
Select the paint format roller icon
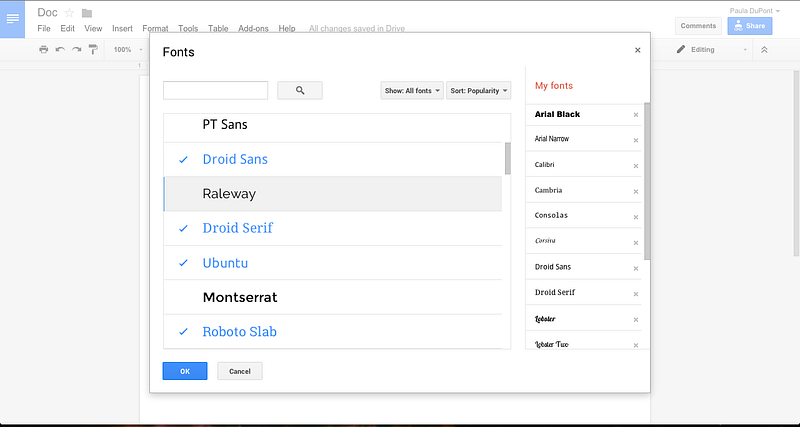pos(93,49)
